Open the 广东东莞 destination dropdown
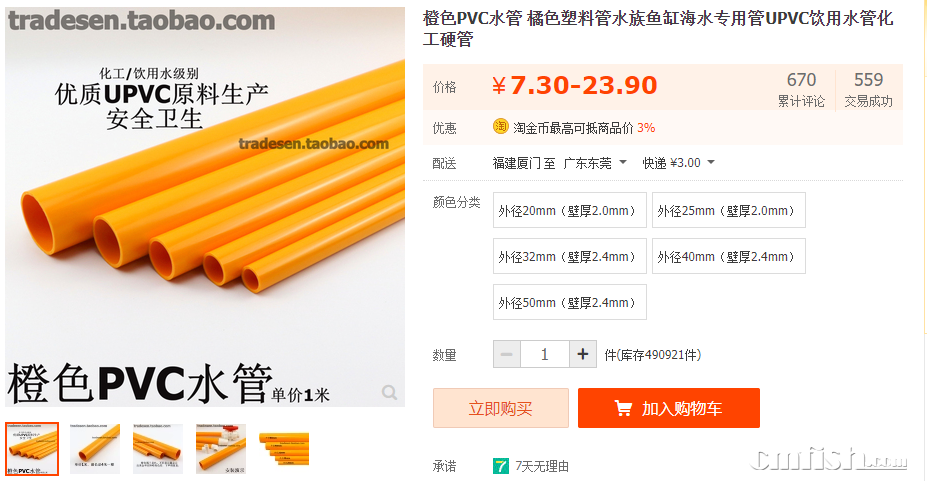This screenshot has width=927, height=481. [595, 162]
